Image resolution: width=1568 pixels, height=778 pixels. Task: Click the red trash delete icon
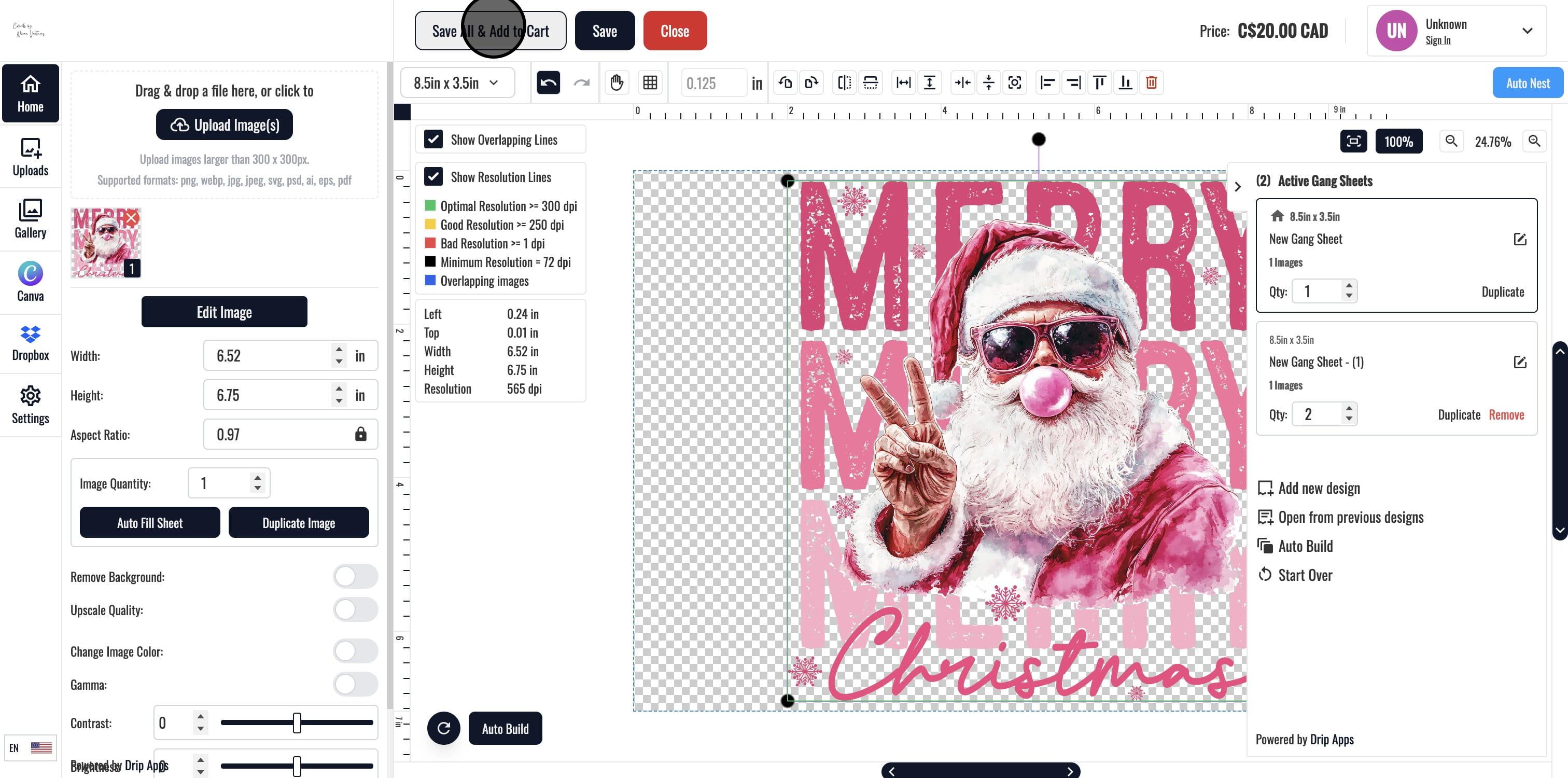tap(1151, 83)
